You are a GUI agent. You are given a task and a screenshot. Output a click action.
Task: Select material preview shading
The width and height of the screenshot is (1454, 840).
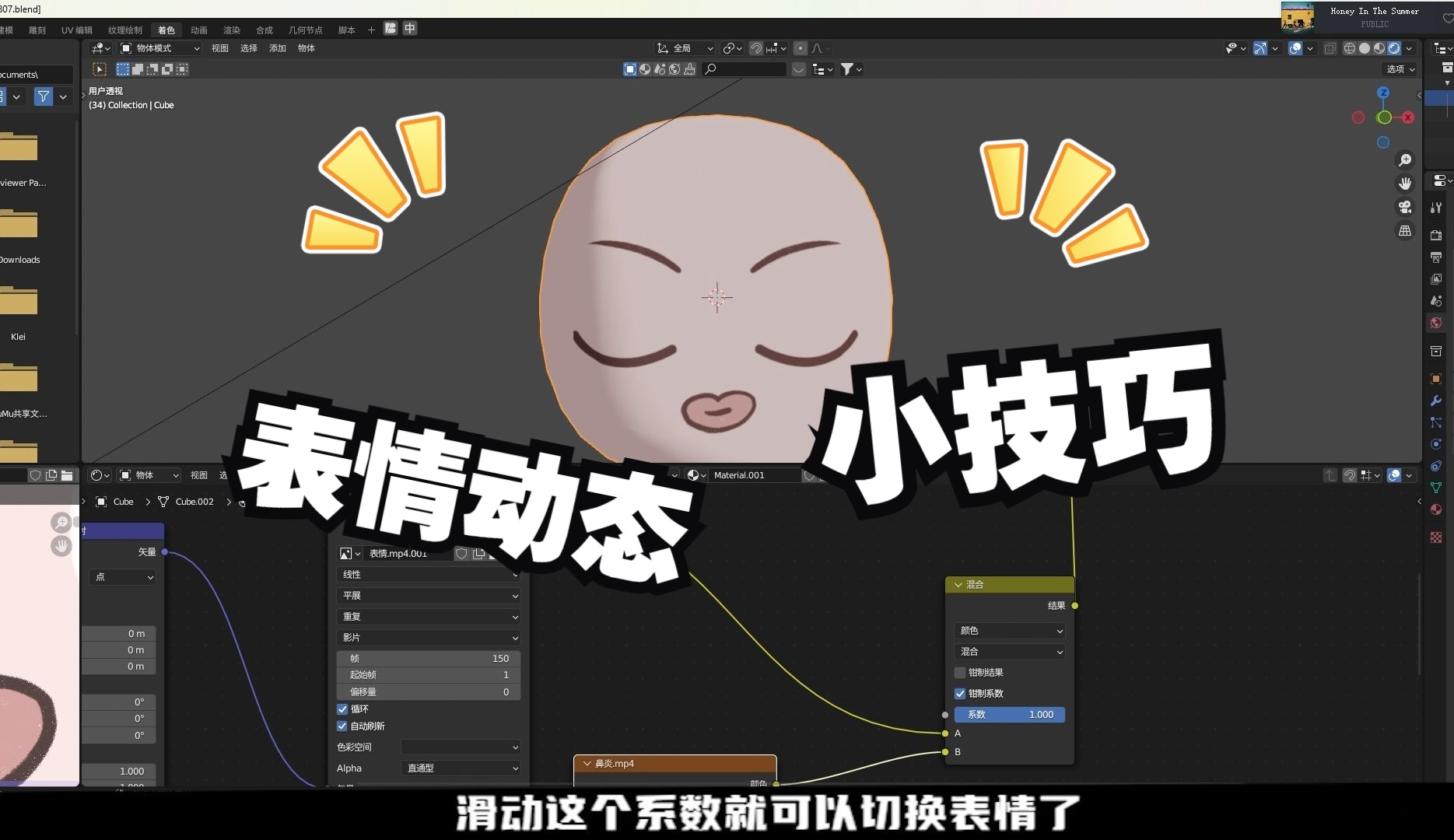(1379, 48)
